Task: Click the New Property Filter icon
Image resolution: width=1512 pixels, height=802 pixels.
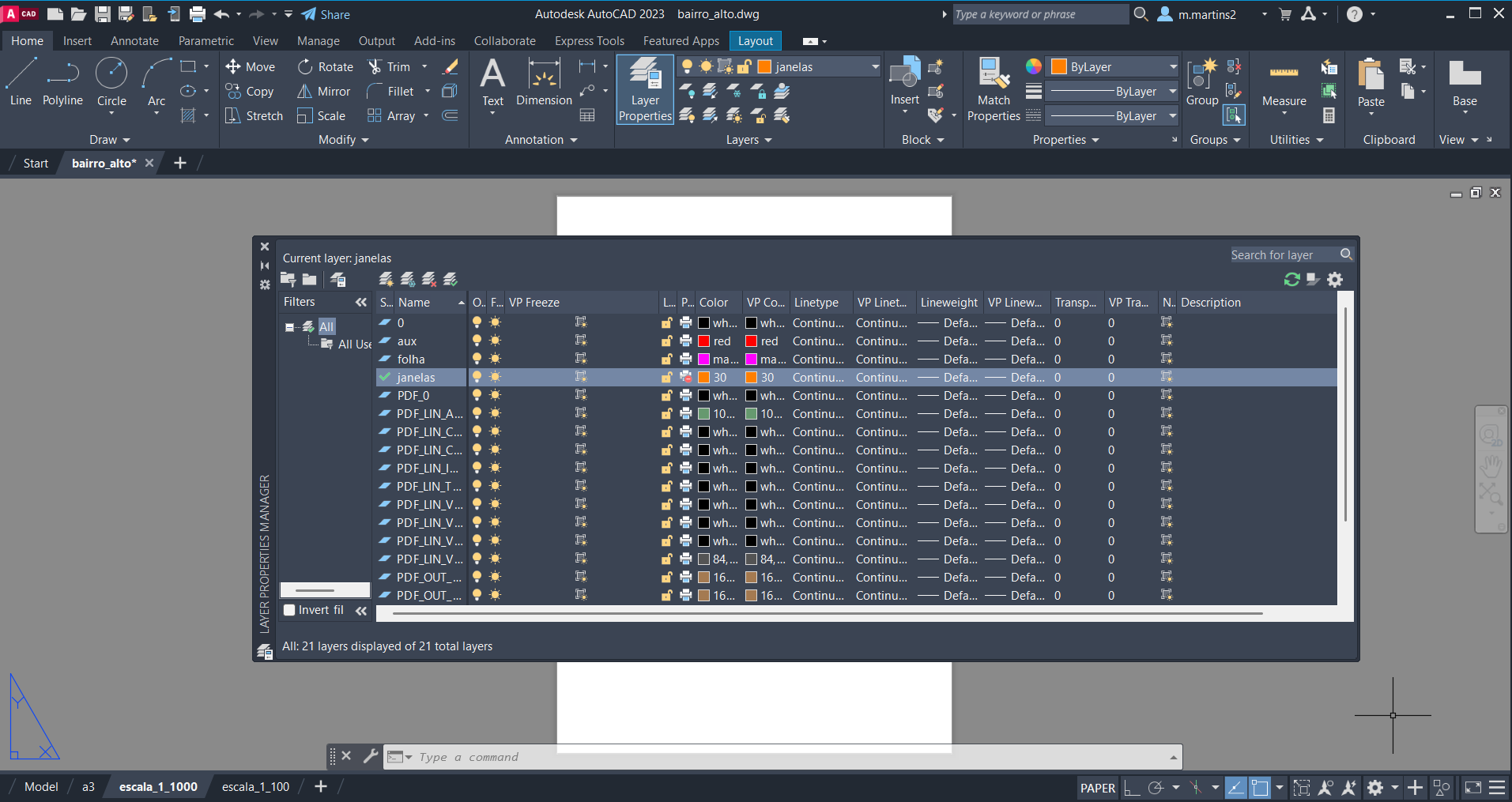Action: pos(288,280)
